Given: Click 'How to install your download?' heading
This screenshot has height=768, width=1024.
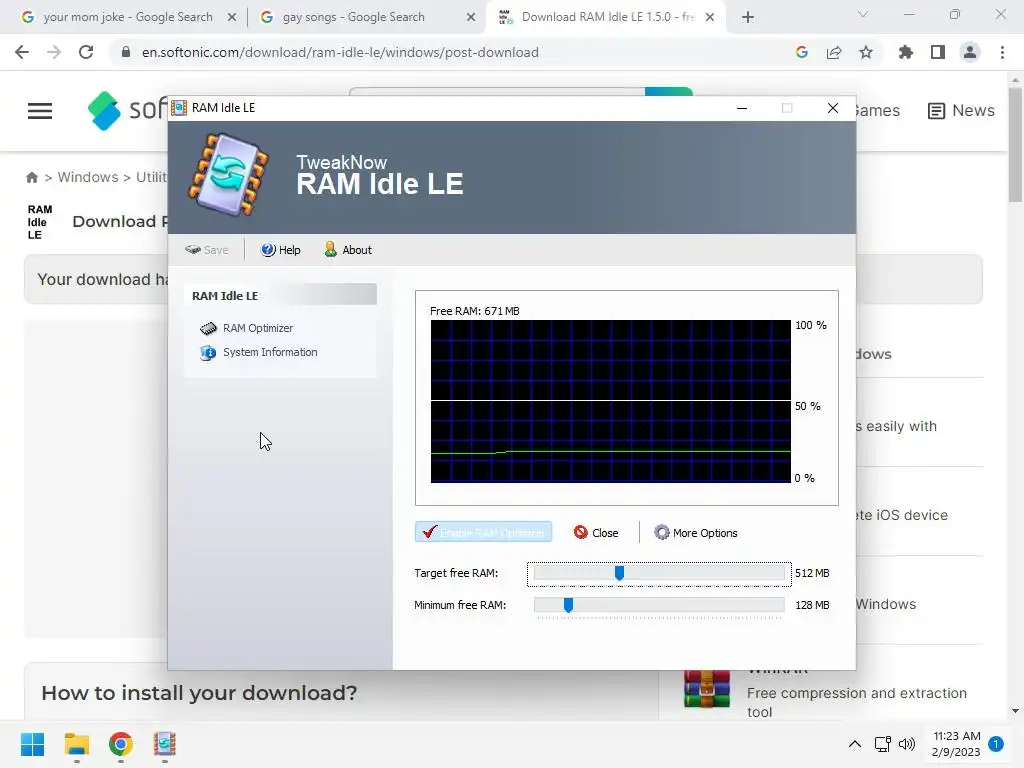Looking at the screenshot, I should [x=199, y=693].
